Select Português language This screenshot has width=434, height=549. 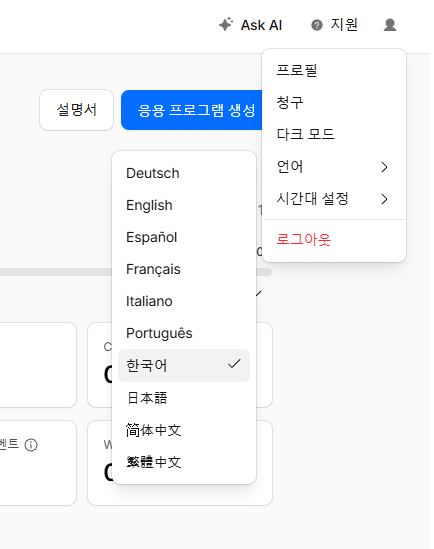[184, 333]
